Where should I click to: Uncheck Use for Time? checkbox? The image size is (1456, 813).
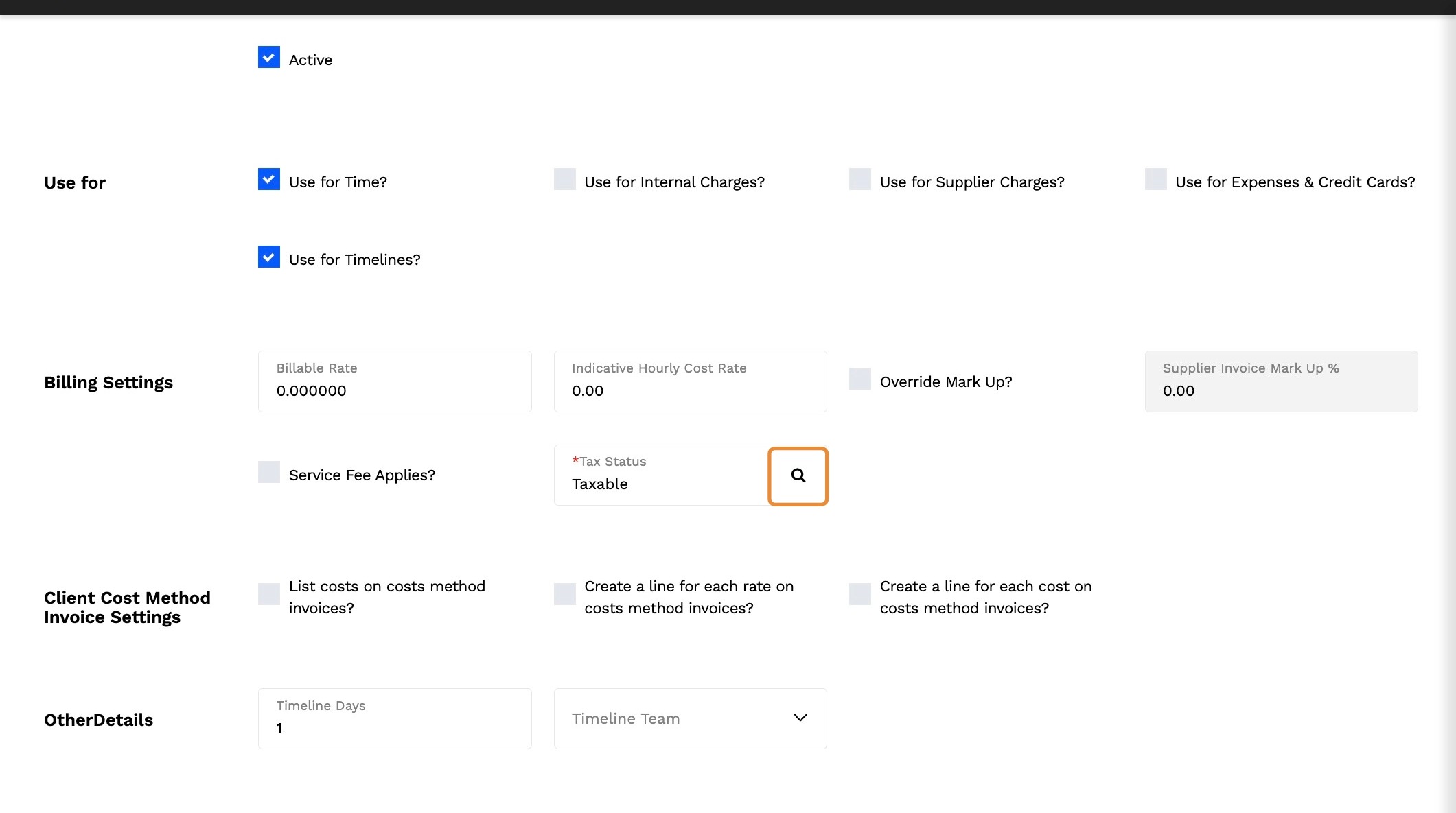[269, 180]
